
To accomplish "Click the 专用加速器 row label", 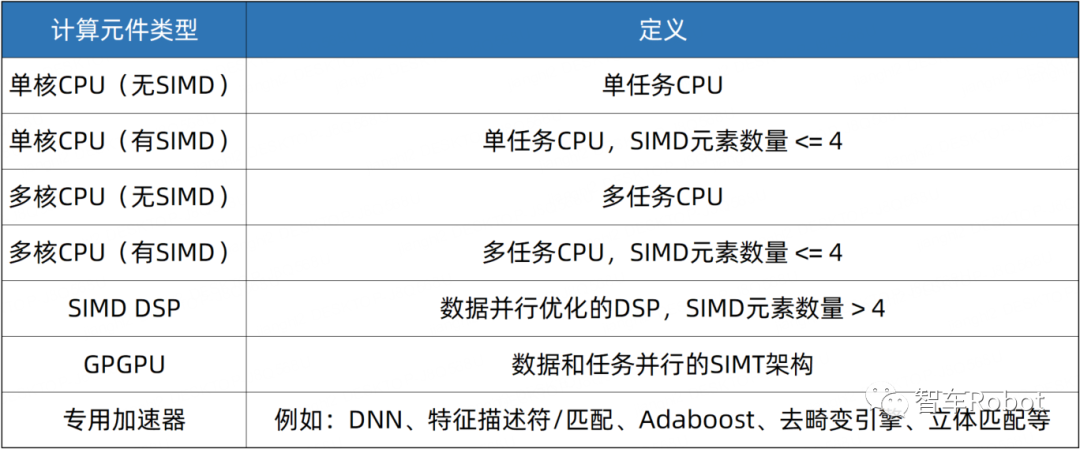I will point(124,420).
